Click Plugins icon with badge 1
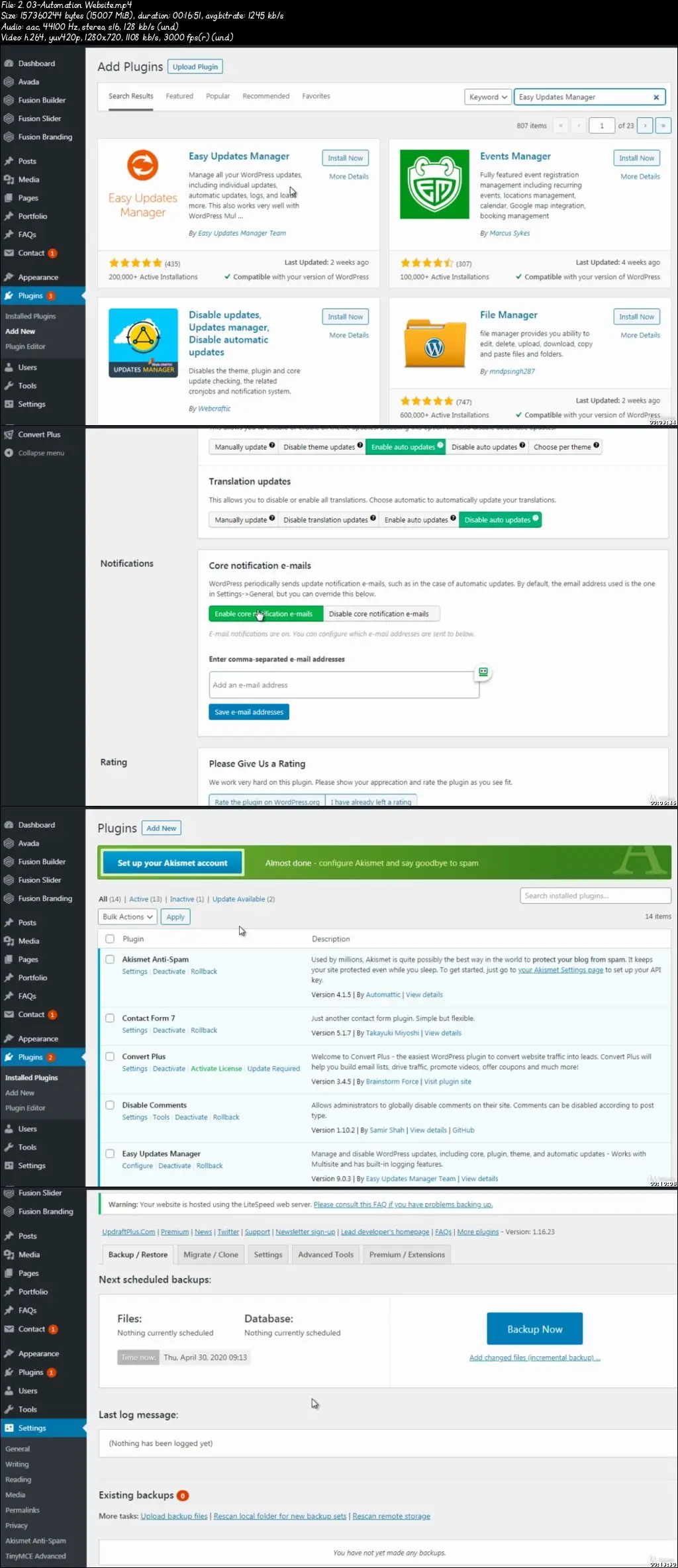Image resolution: width=678 pixels, height=1568 pixels. click(x=9, y=1373)
